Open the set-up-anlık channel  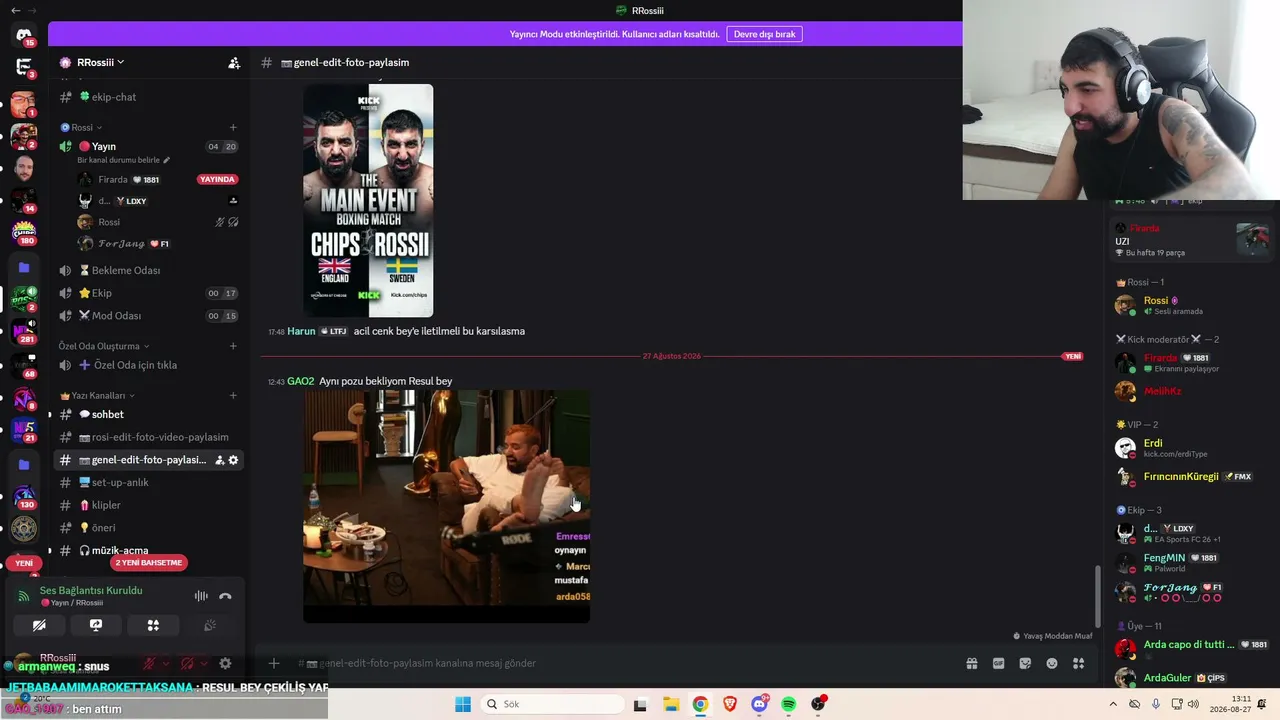pyautogui.click(x=148, y=482)
